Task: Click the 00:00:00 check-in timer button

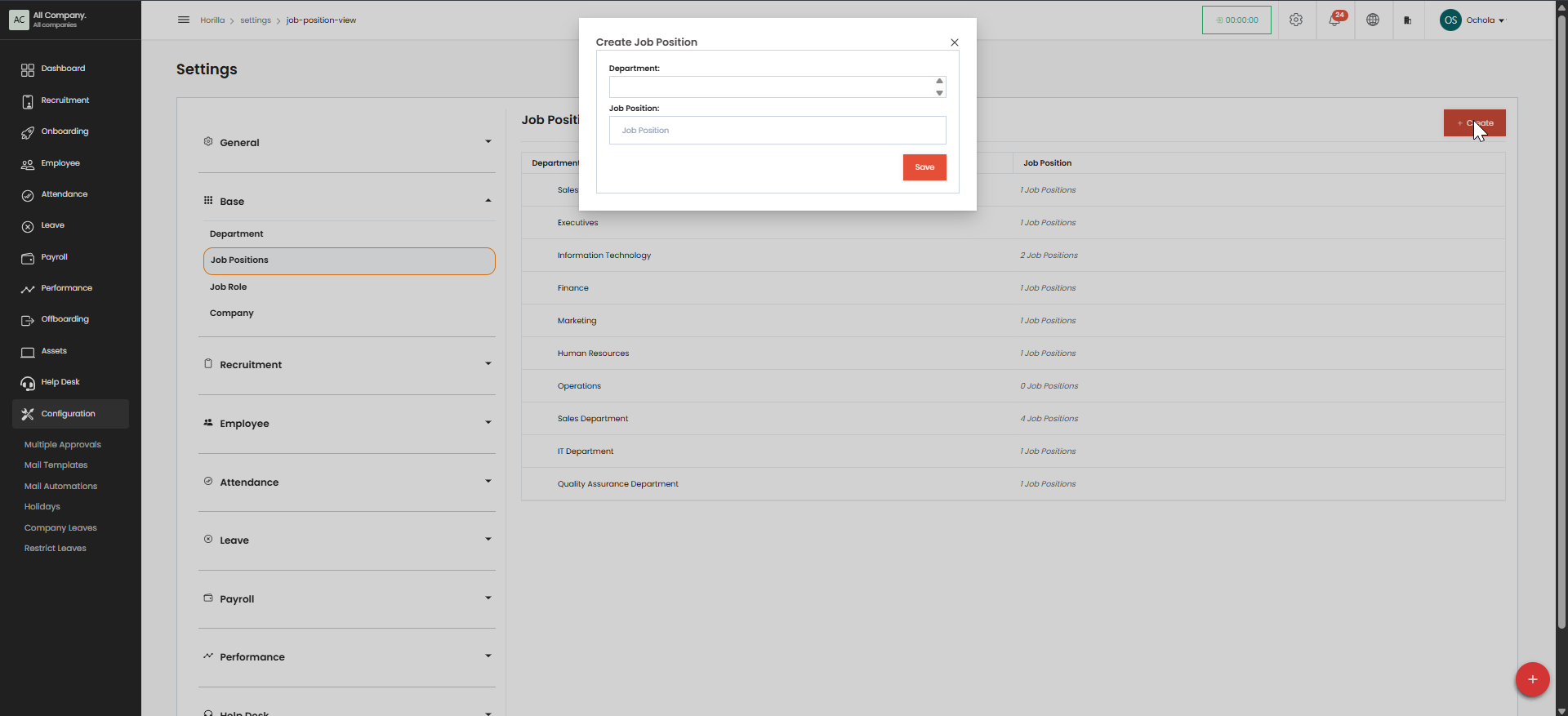Action: coord(1236,20)
